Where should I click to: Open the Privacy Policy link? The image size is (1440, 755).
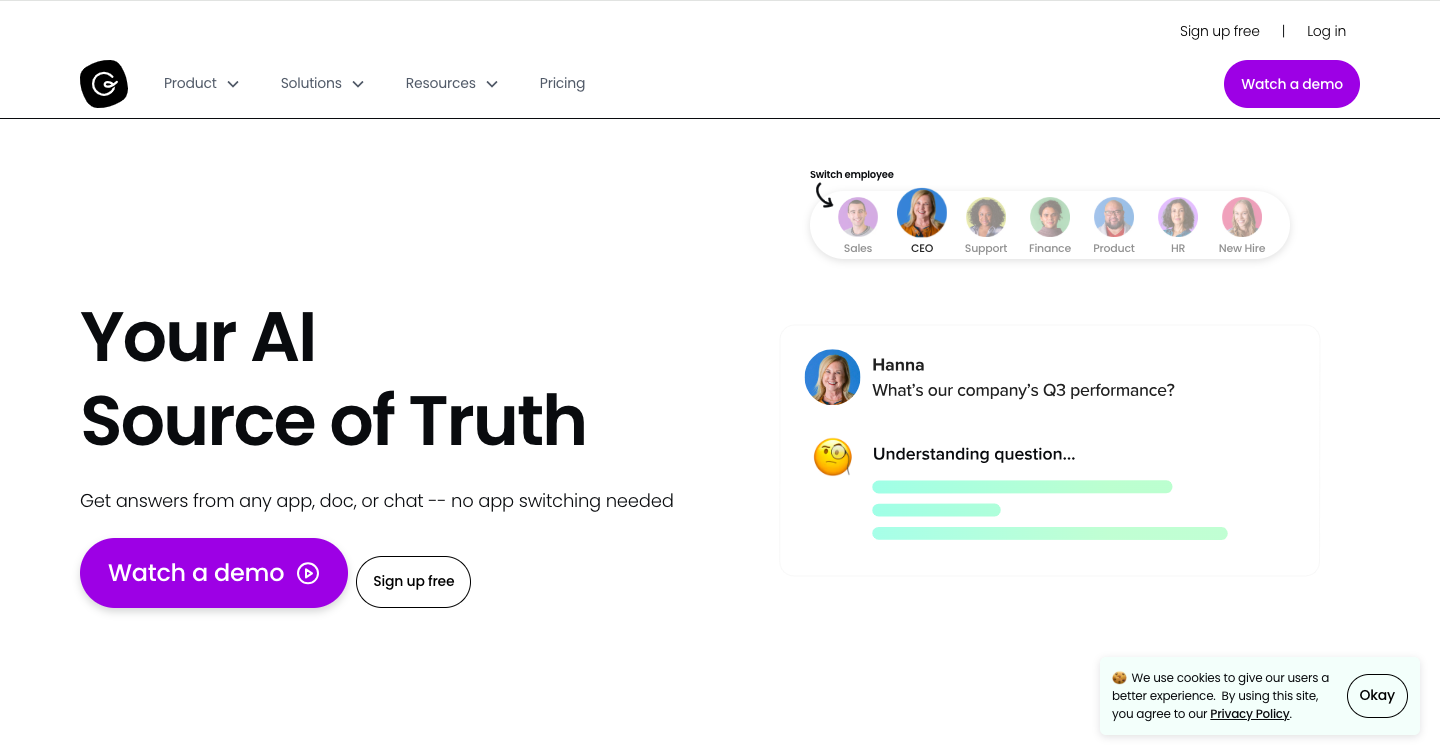tap(1249, 713)
